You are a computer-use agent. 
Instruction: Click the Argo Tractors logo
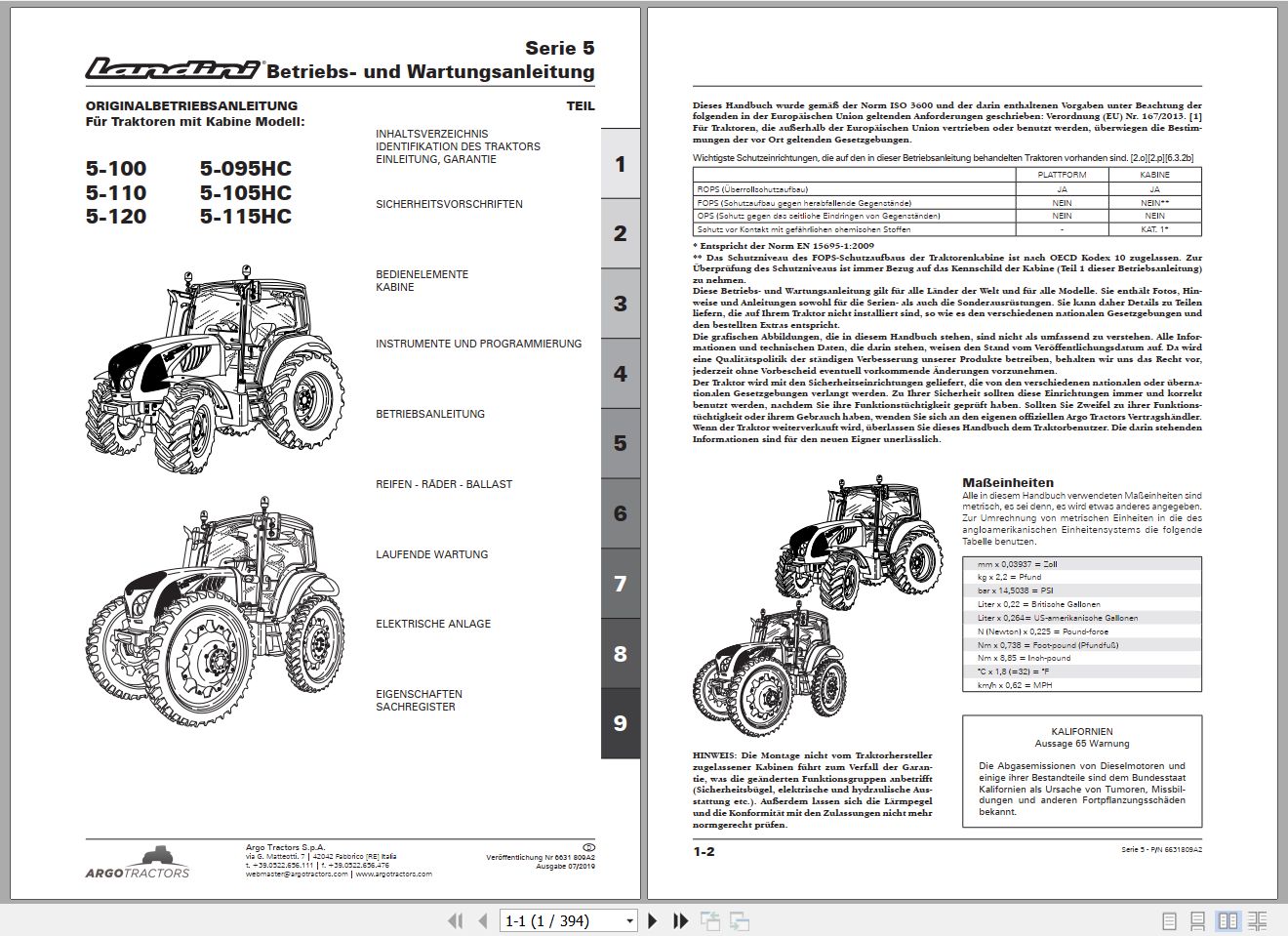(137, 861)
